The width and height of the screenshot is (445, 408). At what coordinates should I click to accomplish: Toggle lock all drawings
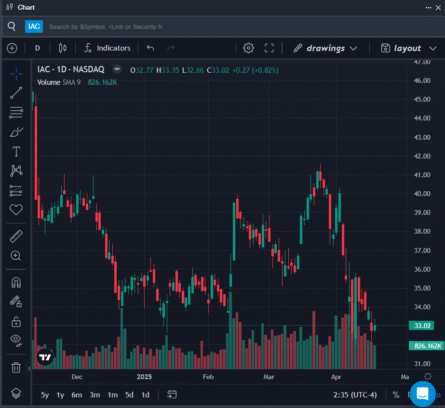pyautogui.click(x=16, y=321)
